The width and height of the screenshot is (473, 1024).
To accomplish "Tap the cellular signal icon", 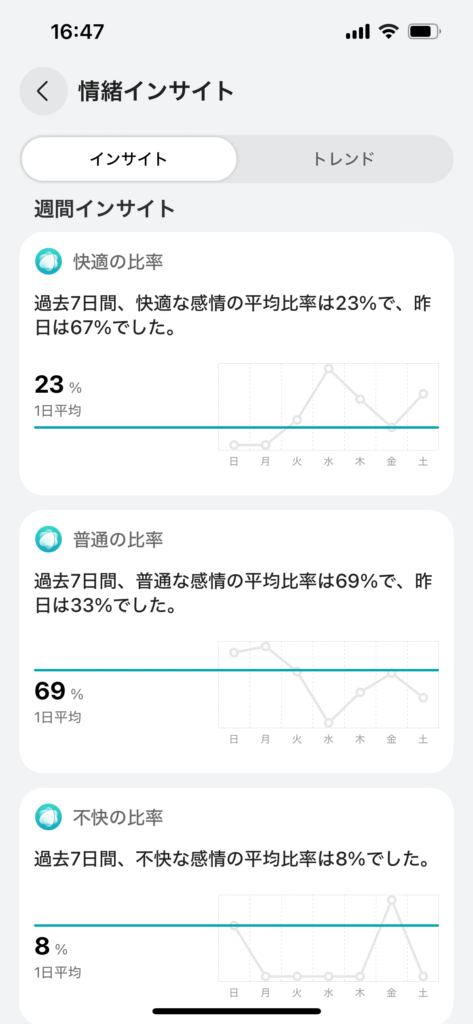I will 358,31.
